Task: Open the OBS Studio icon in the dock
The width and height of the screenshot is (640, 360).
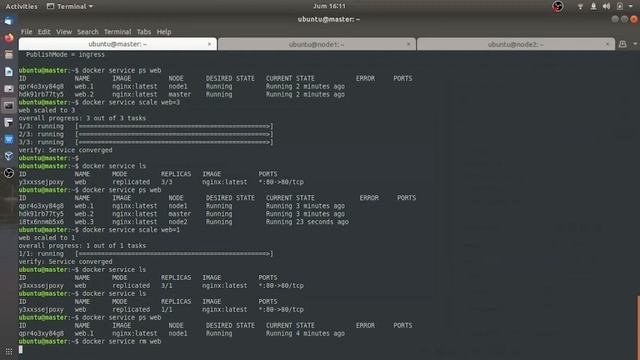Action: click(x=9, y=173)
